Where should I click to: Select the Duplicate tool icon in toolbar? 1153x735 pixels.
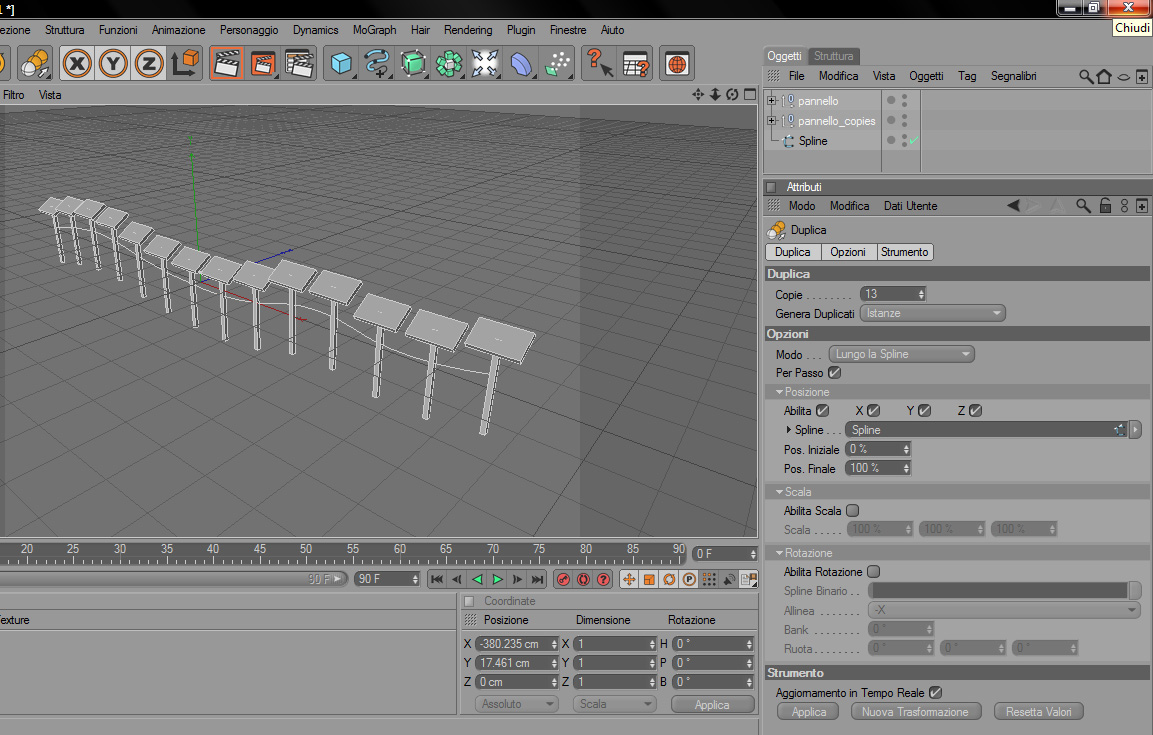35,63
